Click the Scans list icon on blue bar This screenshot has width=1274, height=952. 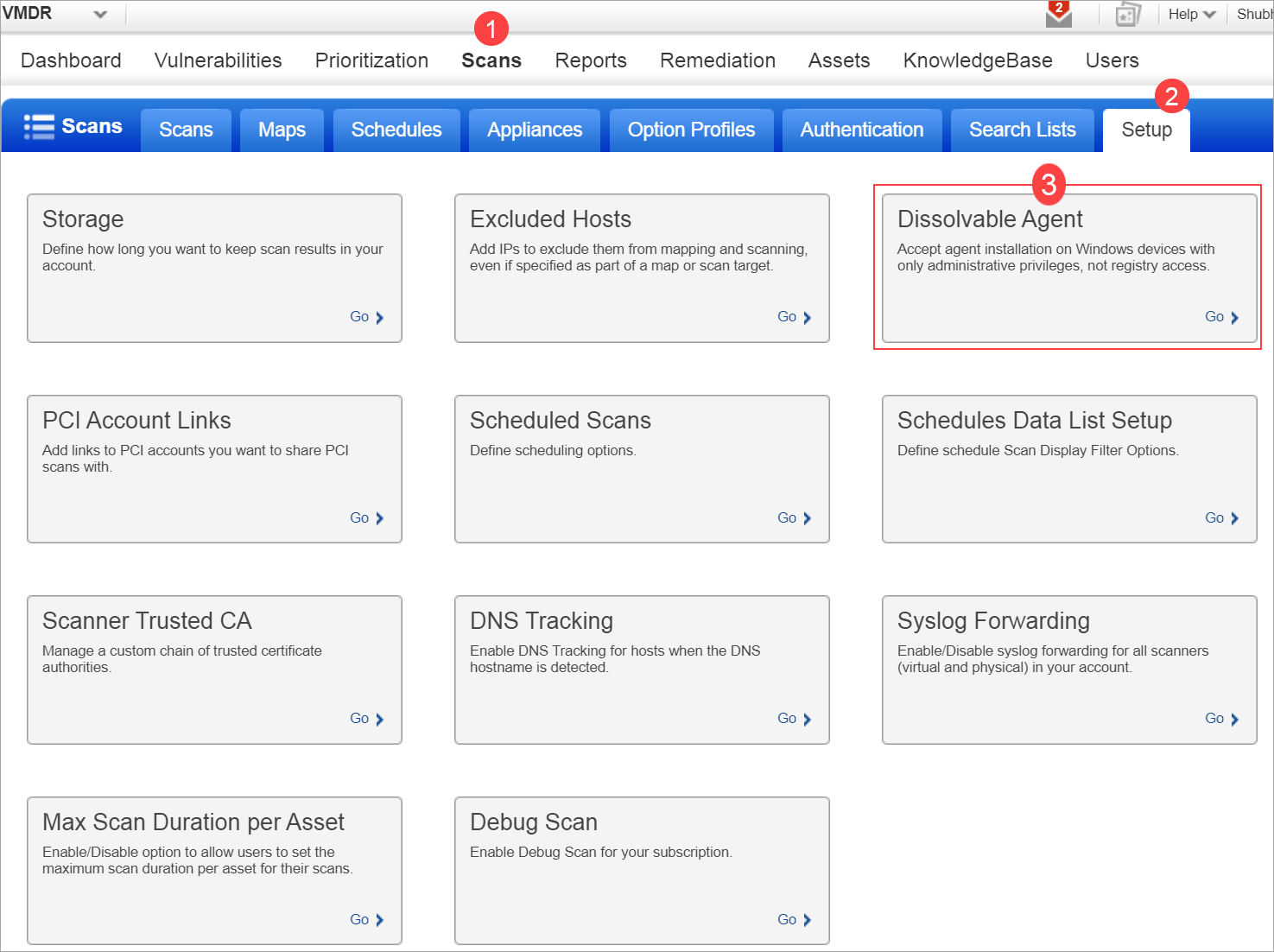point(38,125)
